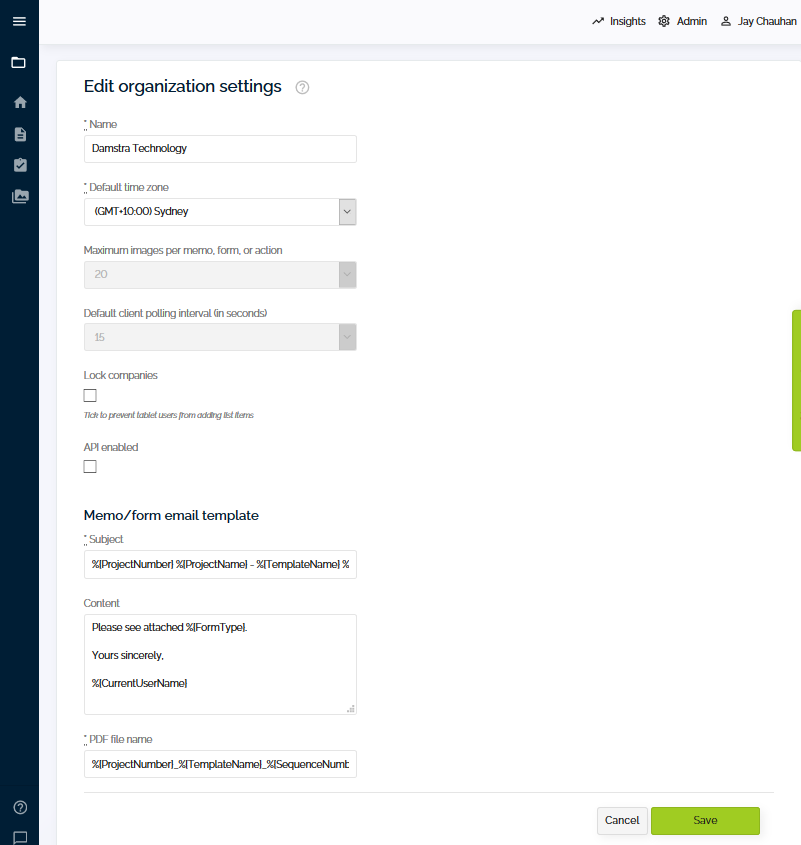Screen dimensions: 801x845
Task: Click the email Subject input field
Action: (220, 565)
